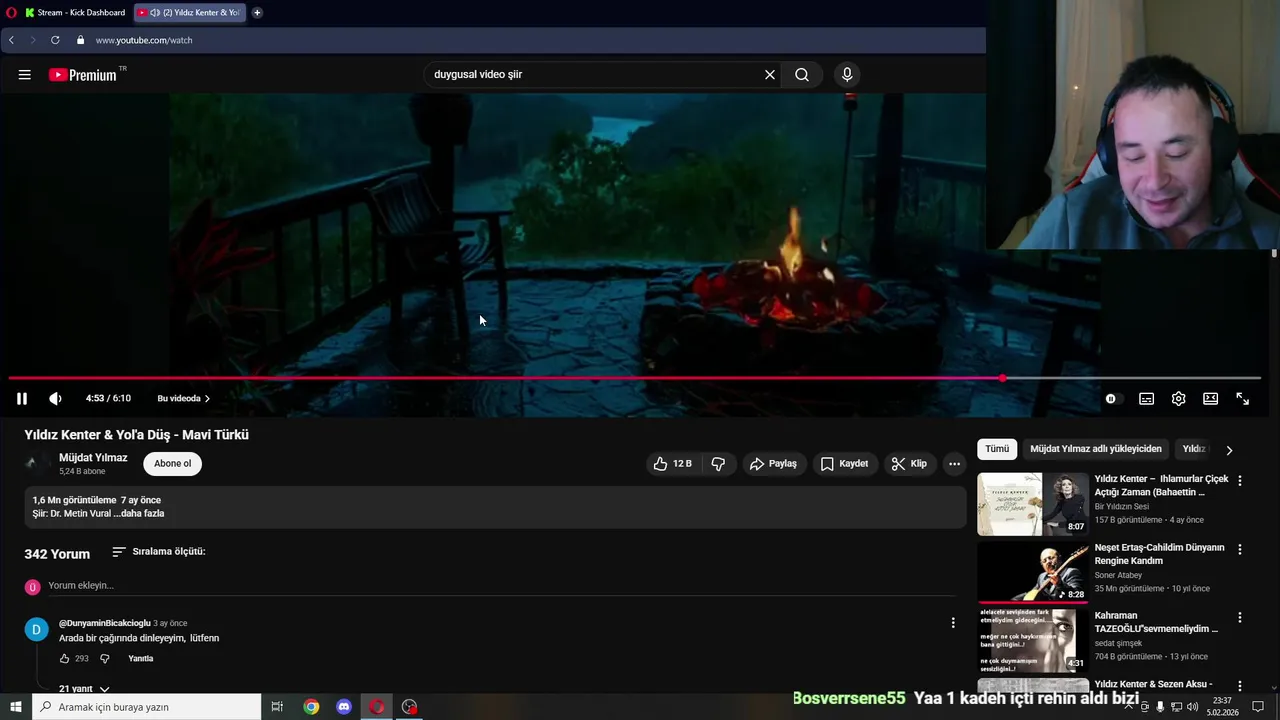1280x720 pixels.
Task: Reply to comment with Yanıtla
Action: (x=140, y=659)
